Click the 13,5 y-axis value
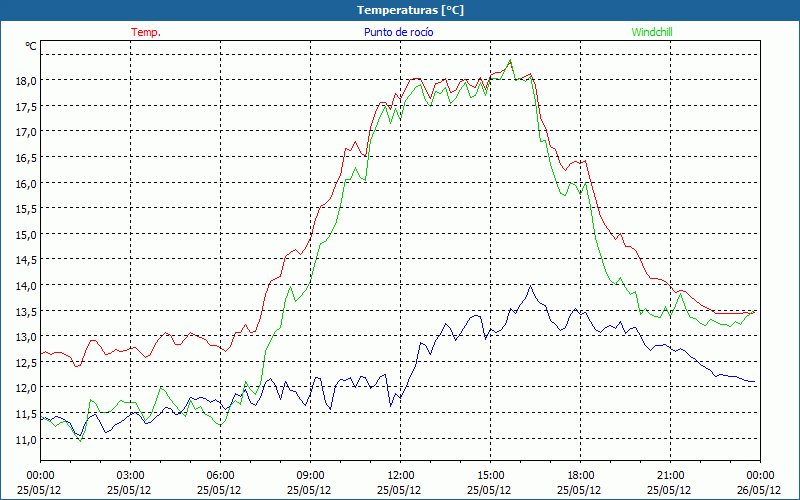Image resolution: width=800 pixels, height=500 pixels. coord(27,311)
